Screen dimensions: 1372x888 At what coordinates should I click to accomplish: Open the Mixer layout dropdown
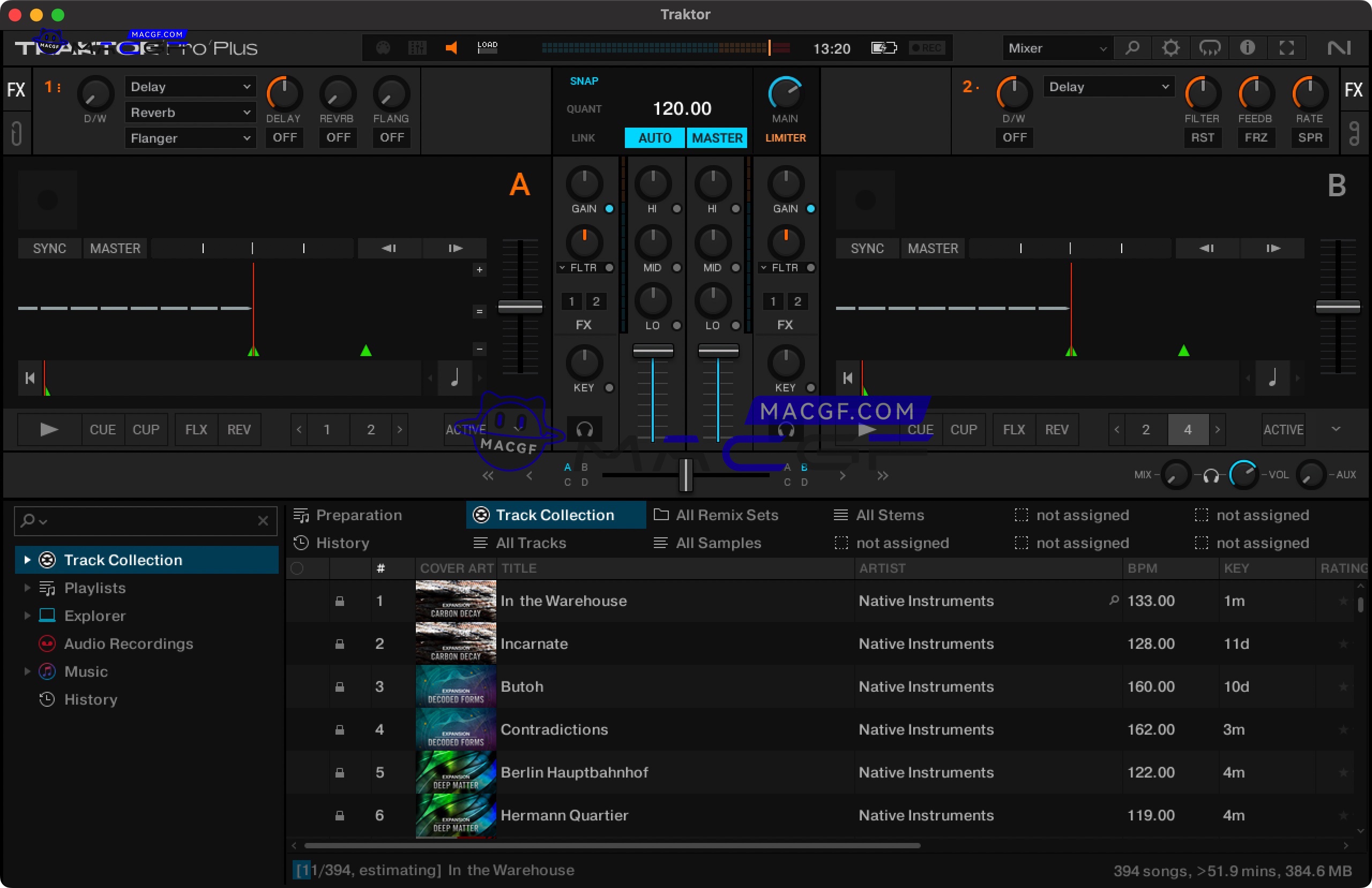pos(1057,48)
